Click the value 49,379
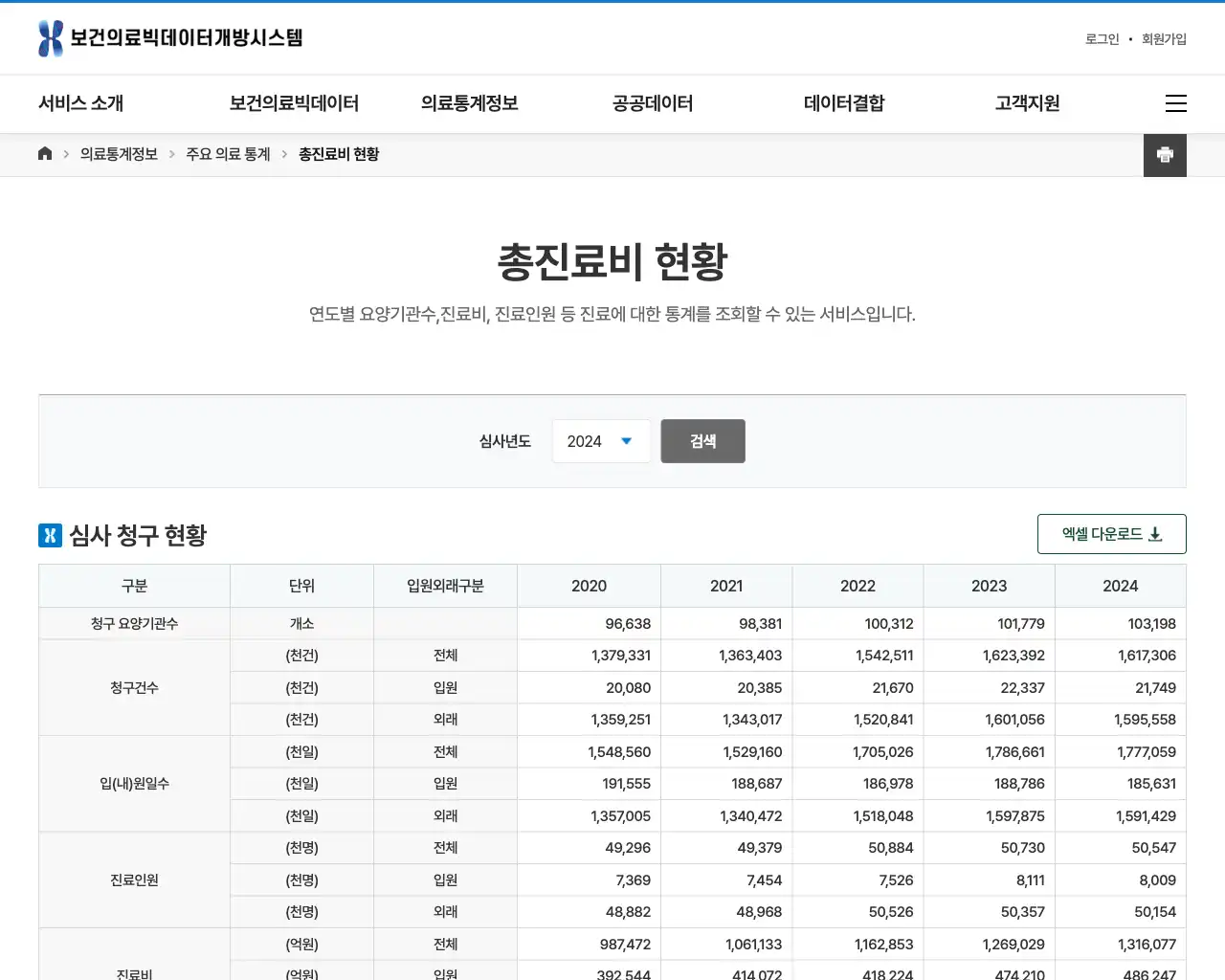 tap(760, 848)
